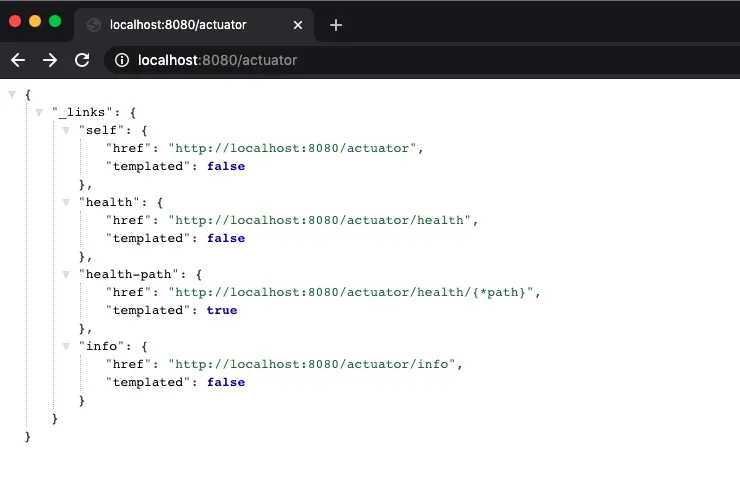740x496 pixels.
Task: Click the yellow minimize window button
Action: coord(35,21)
